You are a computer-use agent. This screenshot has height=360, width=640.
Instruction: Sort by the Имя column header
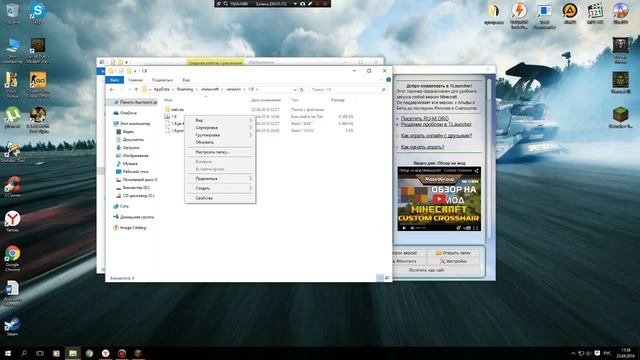[x=168, y=100]
